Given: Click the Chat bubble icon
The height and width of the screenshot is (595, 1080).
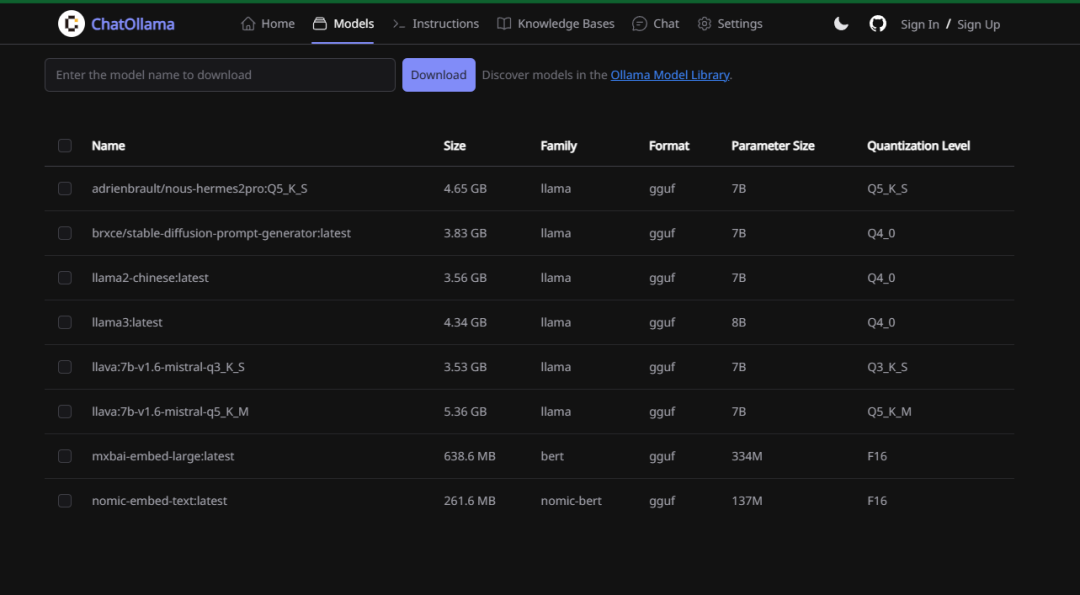Looking at the screenshot, I should 639,24.
